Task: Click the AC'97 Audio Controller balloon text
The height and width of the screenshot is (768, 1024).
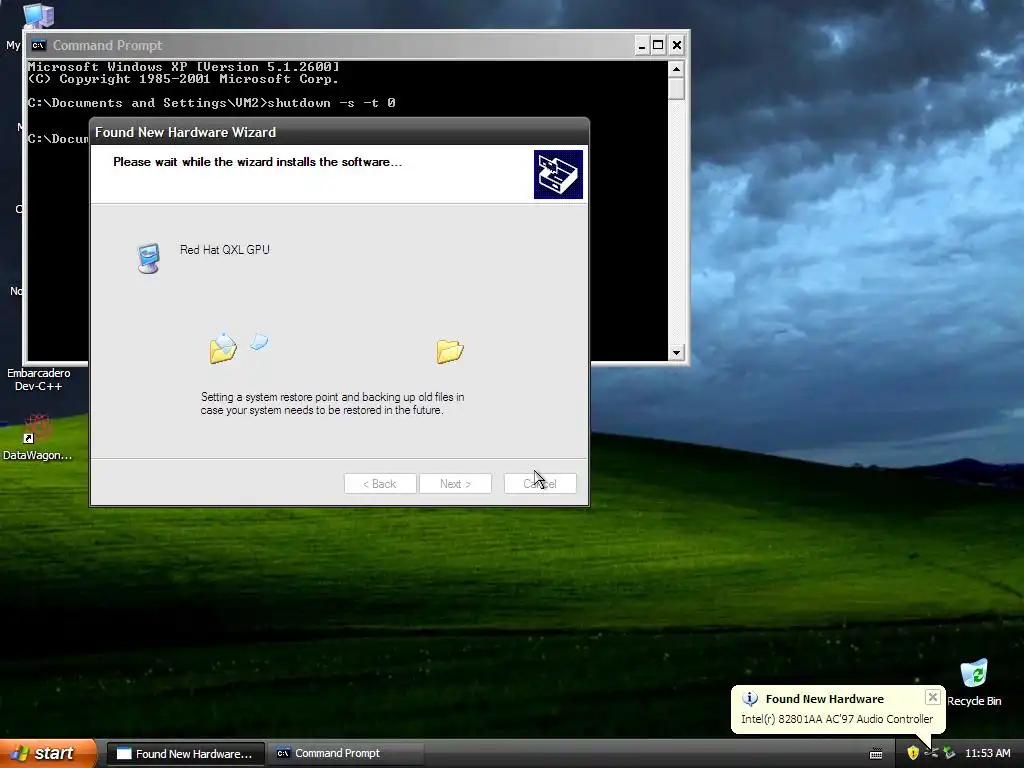Action: (837, 719)
